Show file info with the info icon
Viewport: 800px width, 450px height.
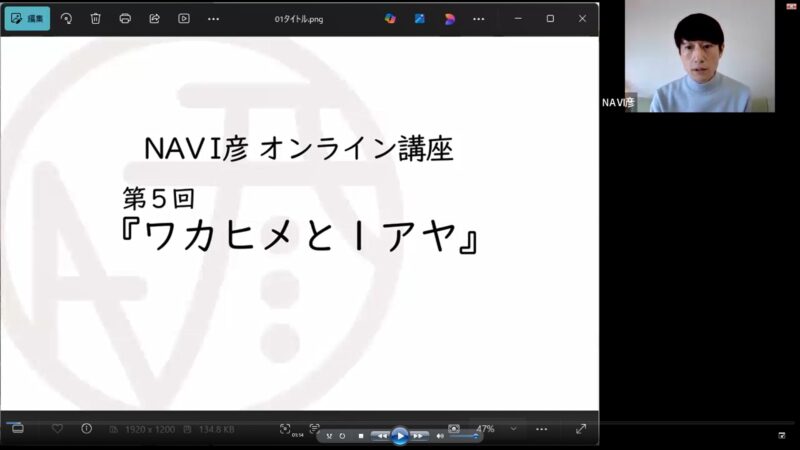point(86,429)
